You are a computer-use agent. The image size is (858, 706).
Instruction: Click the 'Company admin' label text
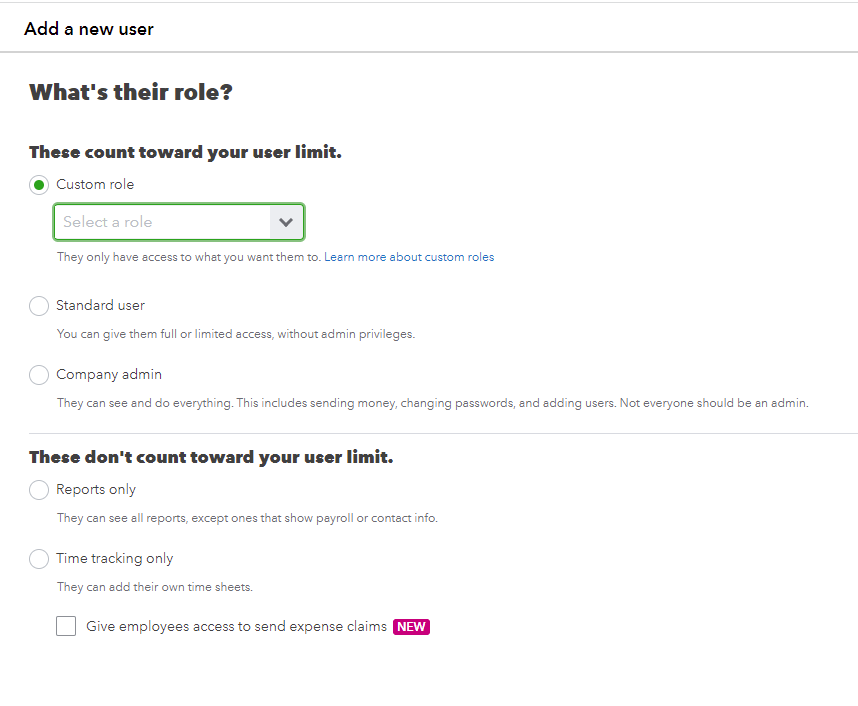click(x=109, y=375)
